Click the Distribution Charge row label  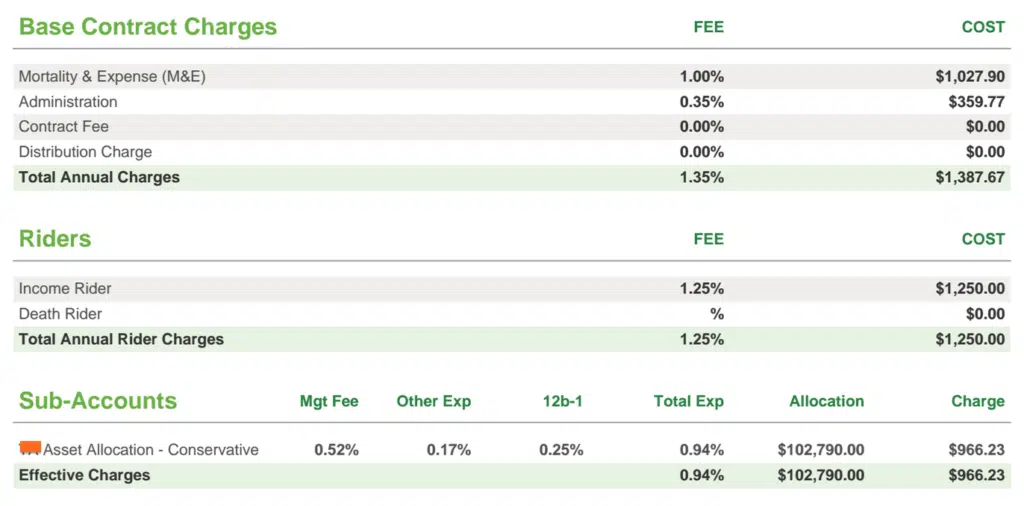coord(86,152)
